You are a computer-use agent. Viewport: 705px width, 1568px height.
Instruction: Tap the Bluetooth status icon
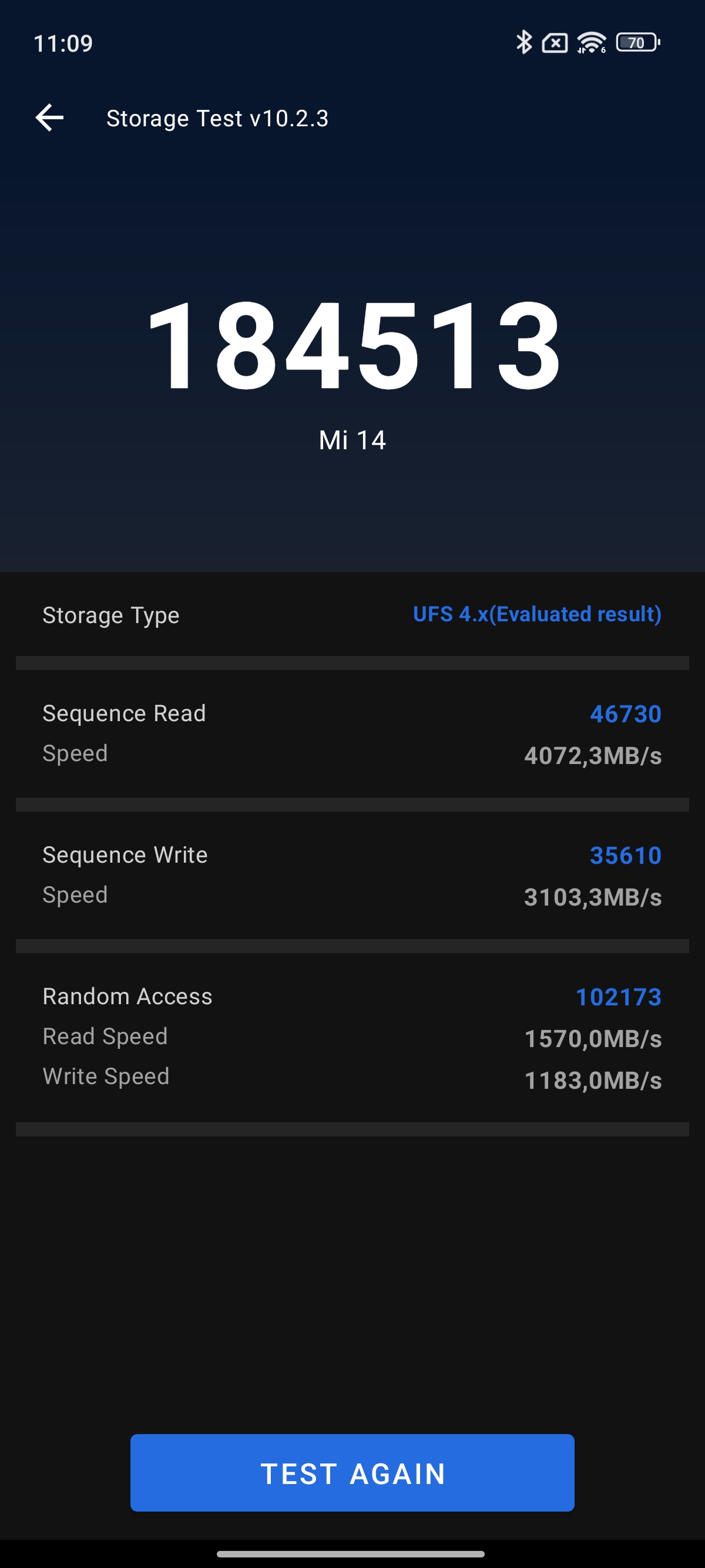[x=523, y=43]
